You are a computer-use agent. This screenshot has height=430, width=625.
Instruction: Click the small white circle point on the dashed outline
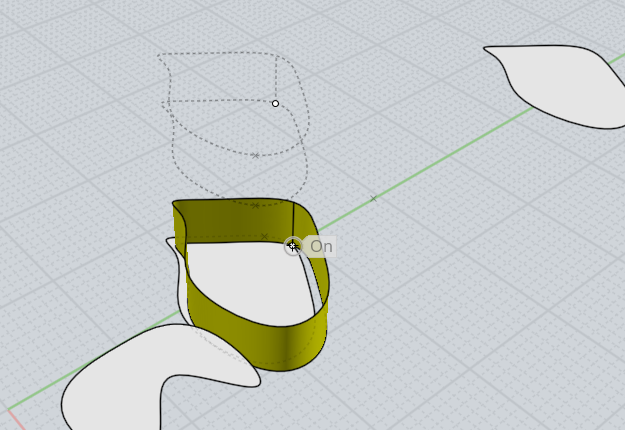(275, 104)
